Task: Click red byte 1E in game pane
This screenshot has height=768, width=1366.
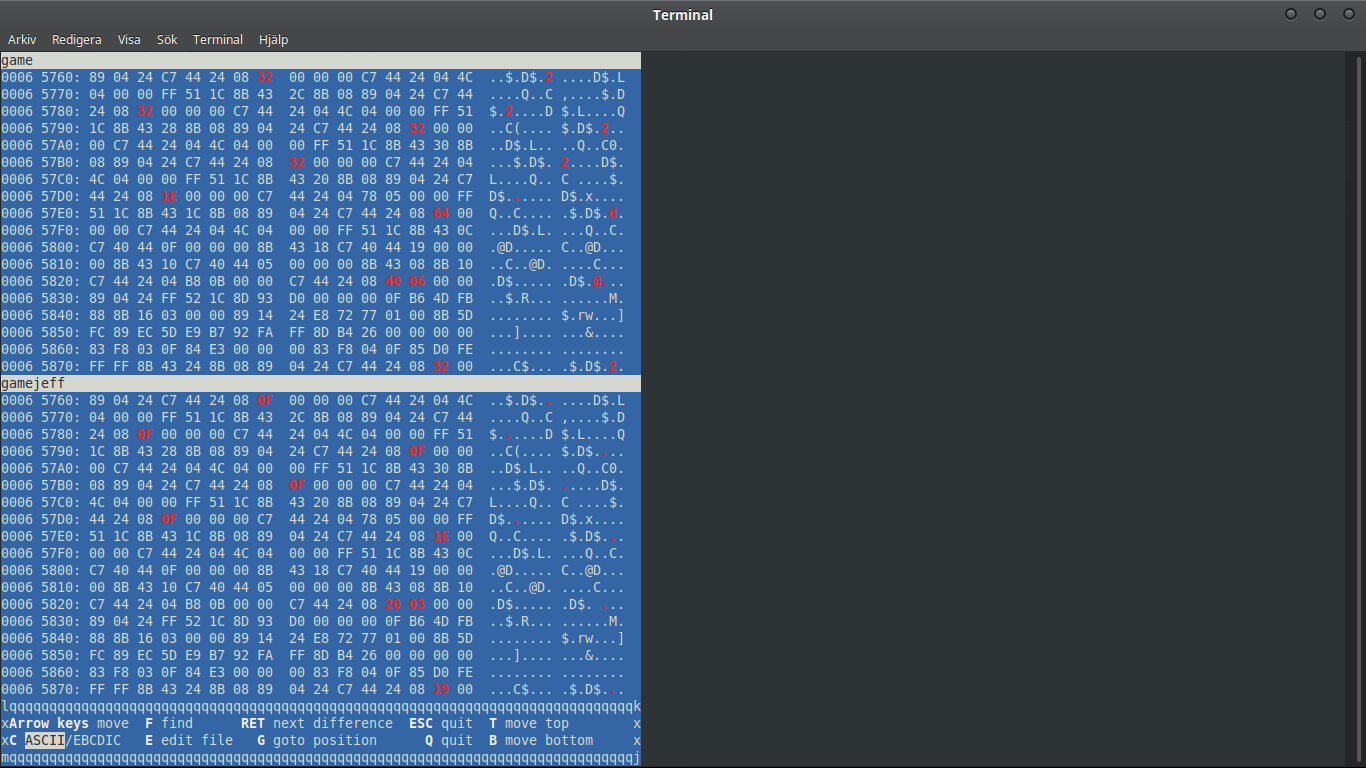Action: 169,196
